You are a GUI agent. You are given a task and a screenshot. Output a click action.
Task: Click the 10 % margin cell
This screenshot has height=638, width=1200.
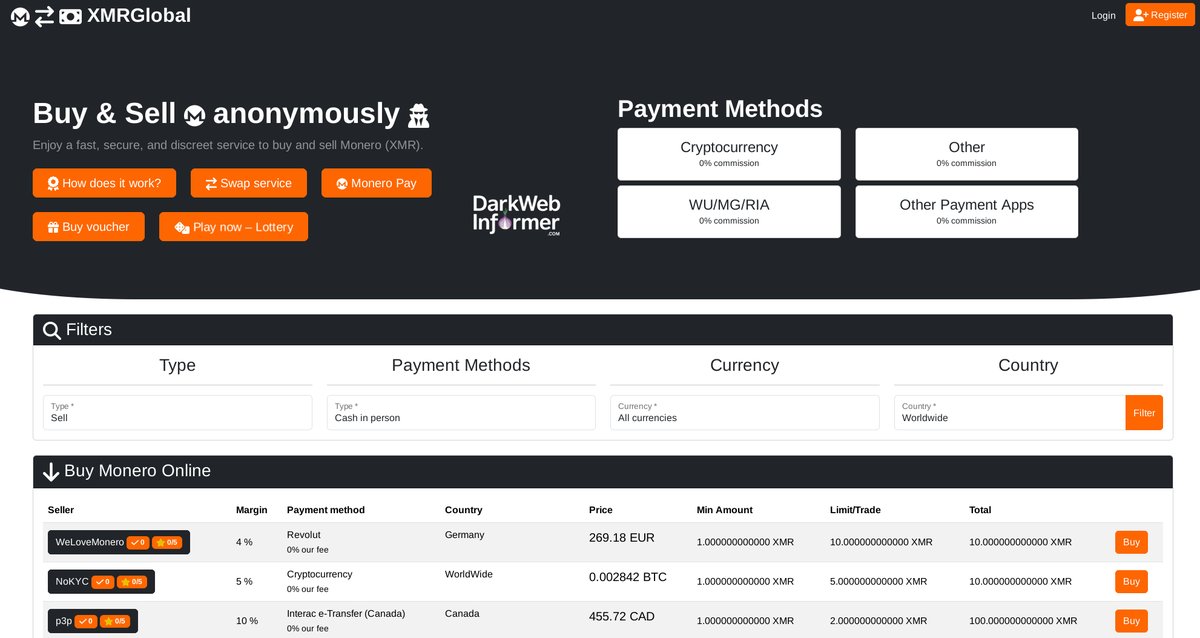(247, 621)
